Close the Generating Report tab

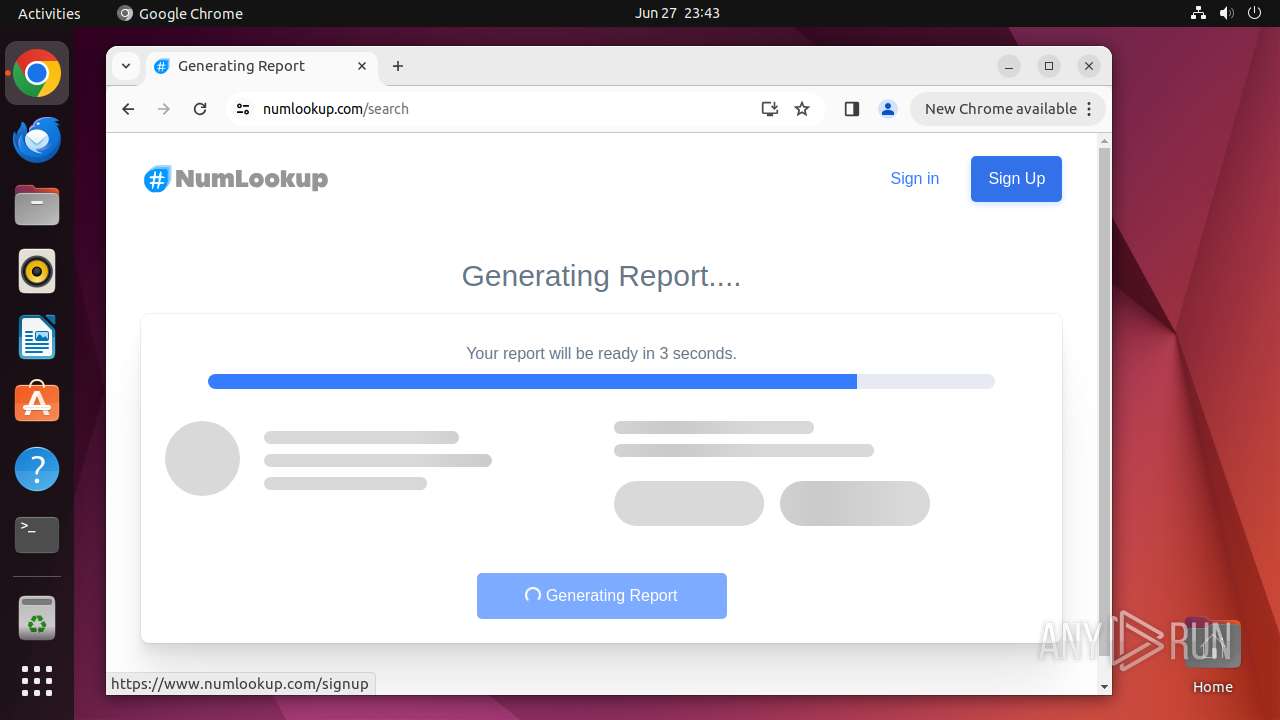[x=362, y=66]
